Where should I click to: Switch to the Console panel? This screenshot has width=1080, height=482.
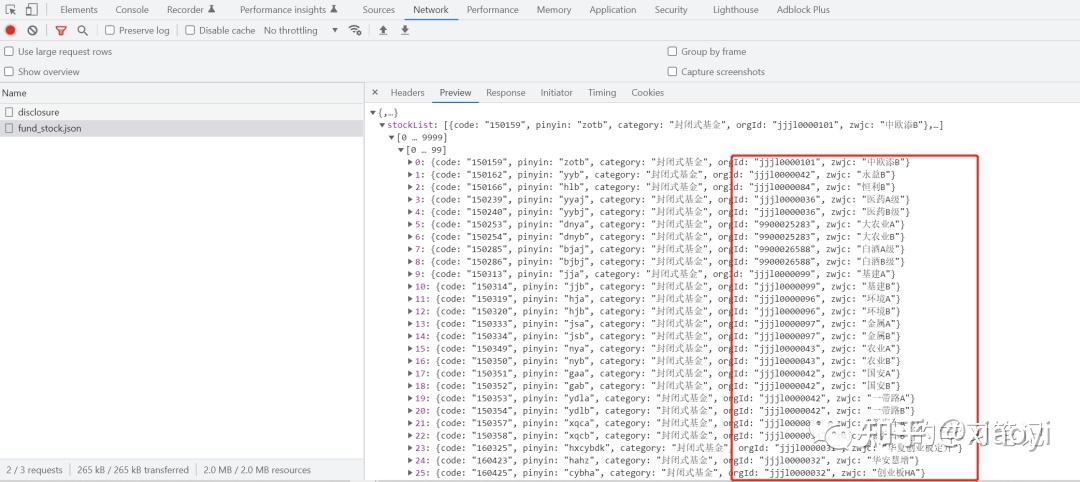coord(132,10)
